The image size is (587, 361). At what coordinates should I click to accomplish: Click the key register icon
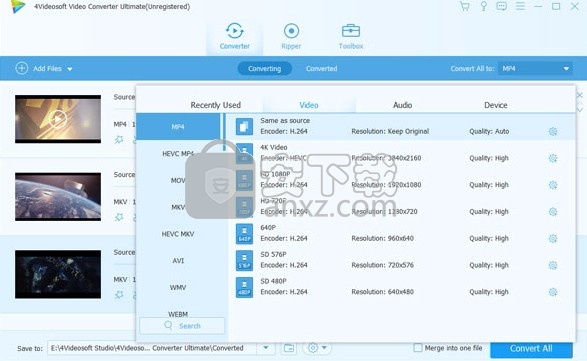tap(483, 6)
